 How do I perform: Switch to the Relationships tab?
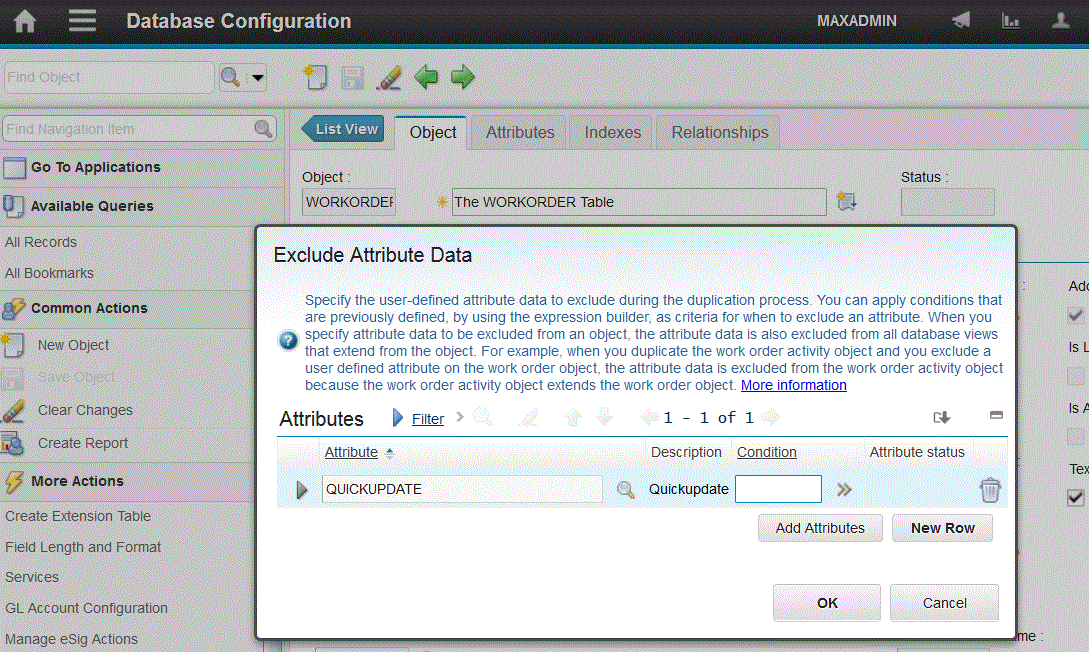tap(719, 132)
